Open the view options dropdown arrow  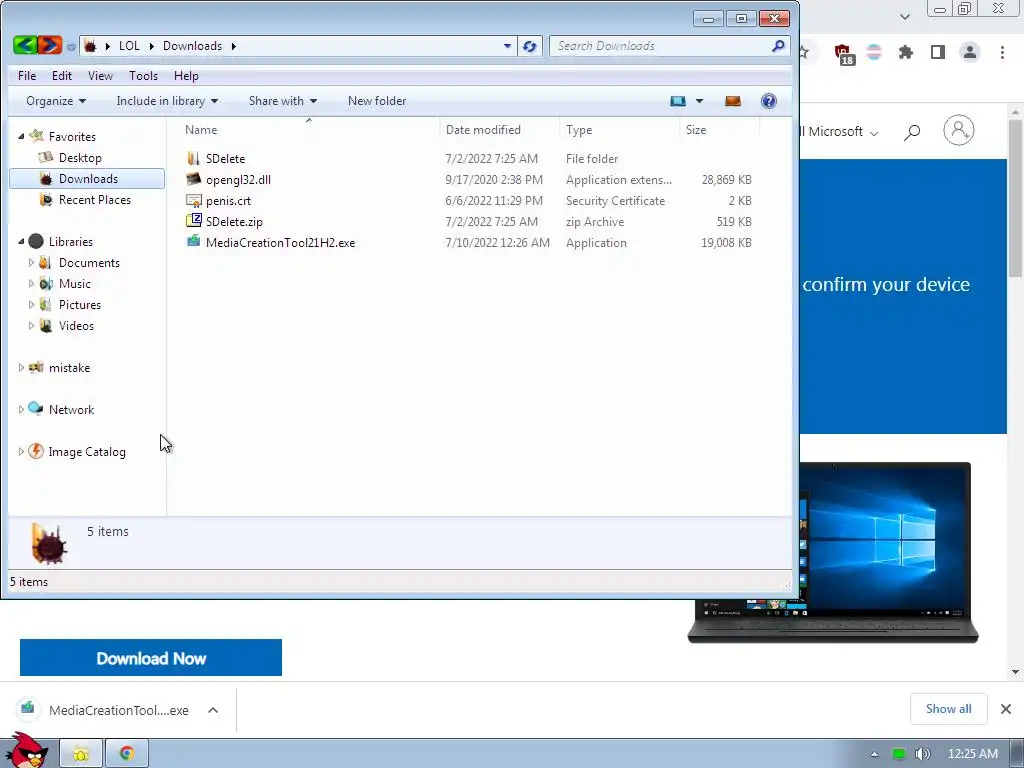click(x=699, y=101)
